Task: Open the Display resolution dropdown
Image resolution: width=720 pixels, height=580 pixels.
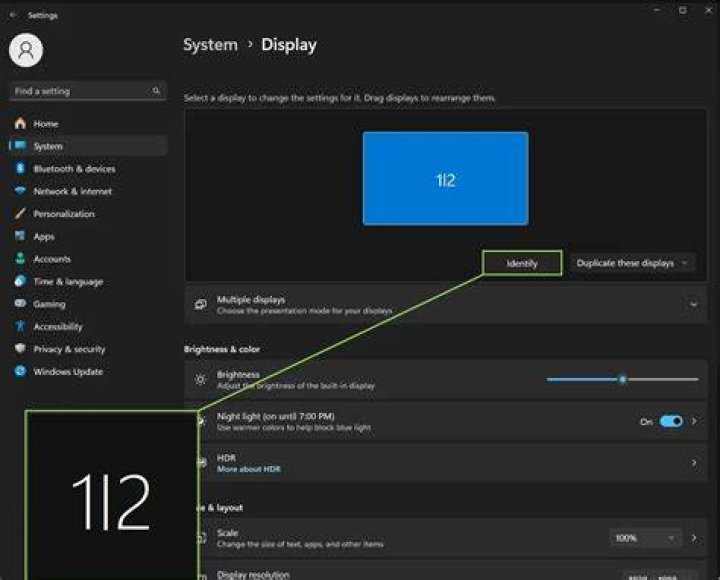Action: tap(660, 575)
